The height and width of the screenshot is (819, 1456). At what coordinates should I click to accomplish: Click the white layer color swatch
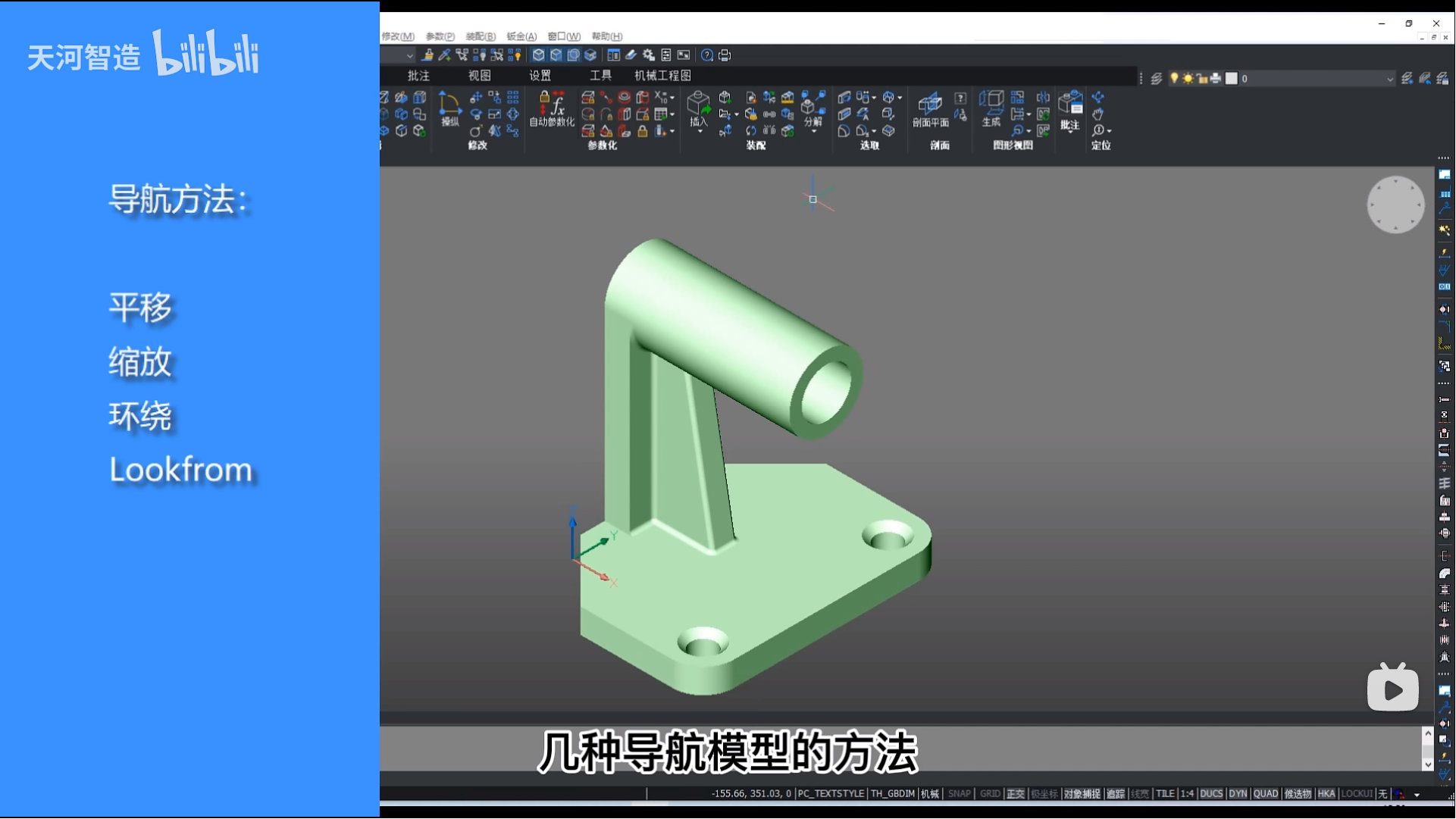[1232, 79]
